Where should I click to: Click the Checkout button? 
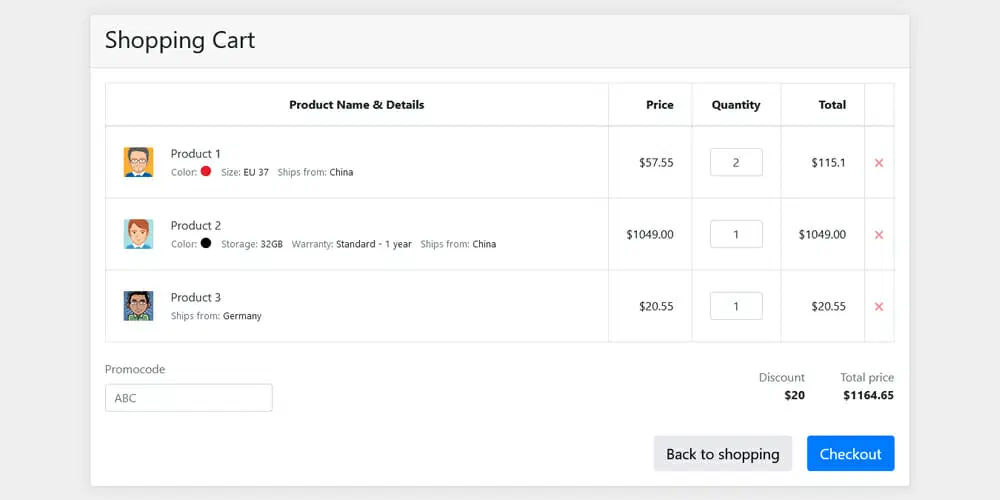tap(851, 453)
